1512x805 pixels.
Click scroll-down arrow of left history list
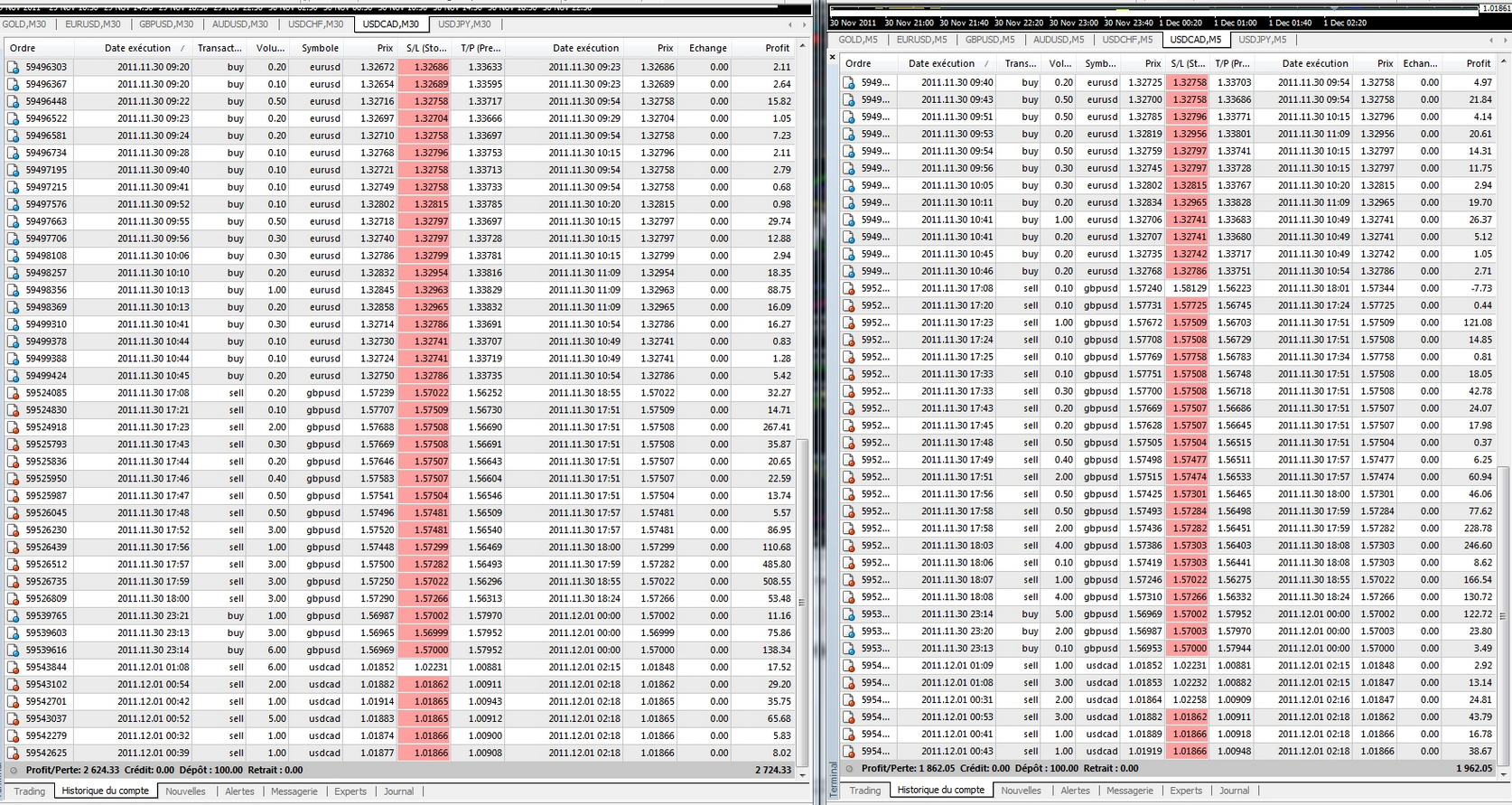[x=802, y=774]
